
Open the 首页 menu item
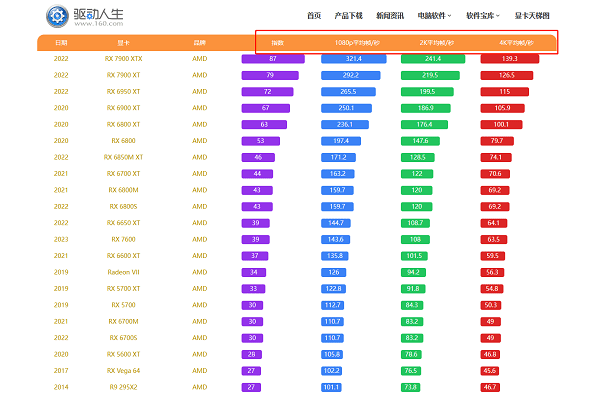pos(314,16)
